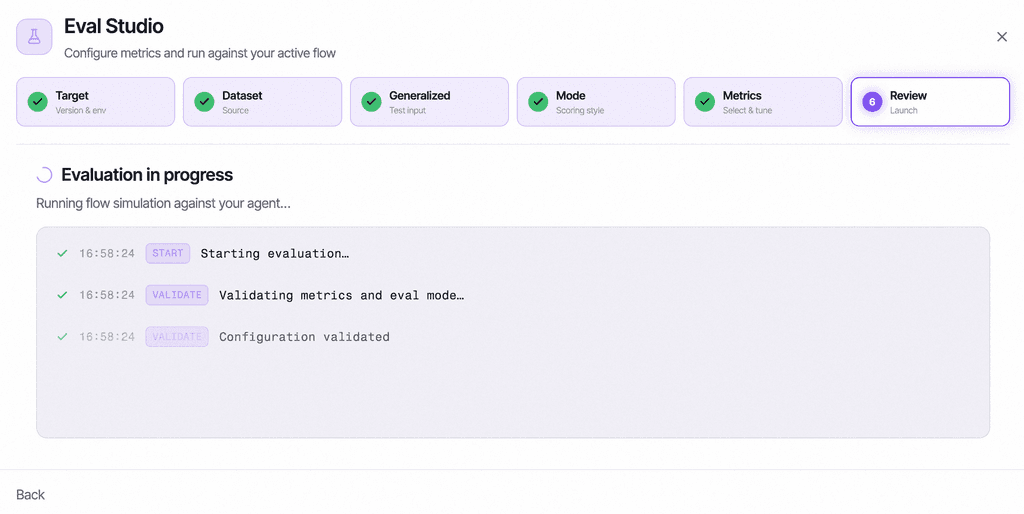Open the Generalized test input step
This screenshot has height=514, width=1024.
click(x=429, y=102)
